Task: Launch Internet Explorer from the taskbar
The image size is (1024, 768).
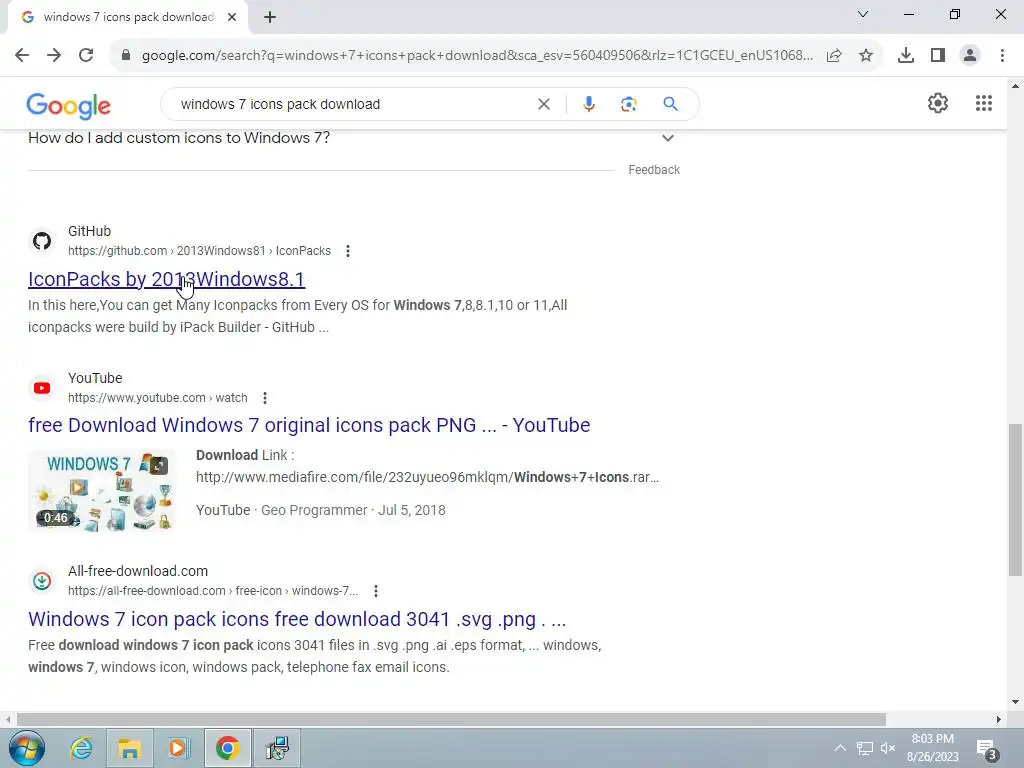Action: pos(82,748)
